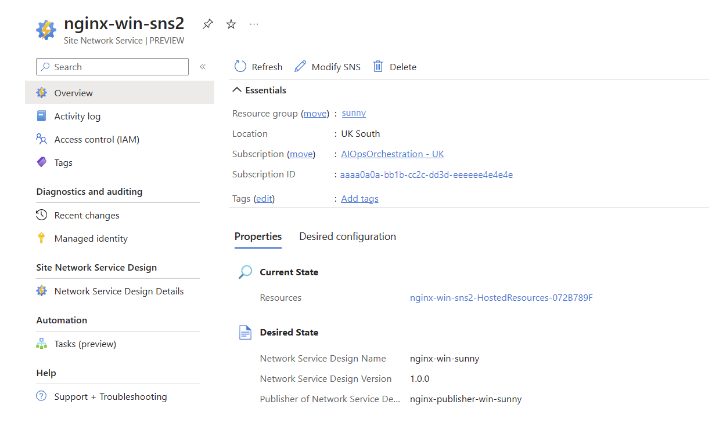Switch to the Desired configuration tab

pyautogui.click(x=348, y=237)
